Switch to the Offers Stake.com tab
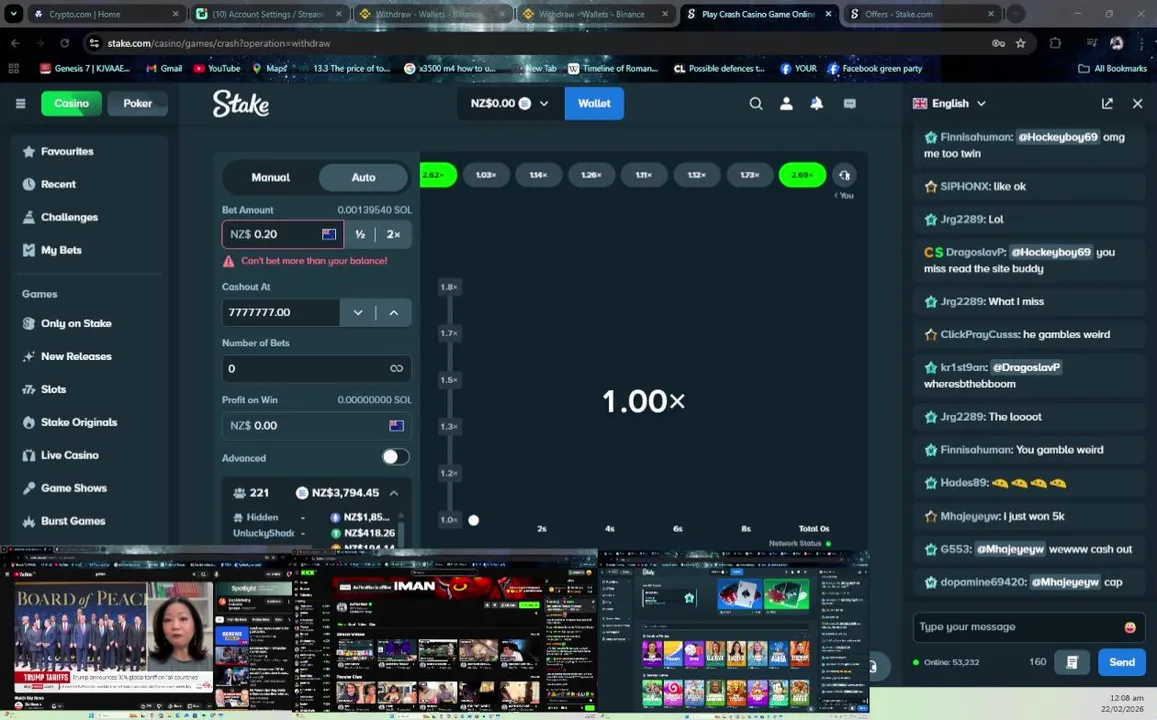 pyautogui.click(x=922, y=14)
